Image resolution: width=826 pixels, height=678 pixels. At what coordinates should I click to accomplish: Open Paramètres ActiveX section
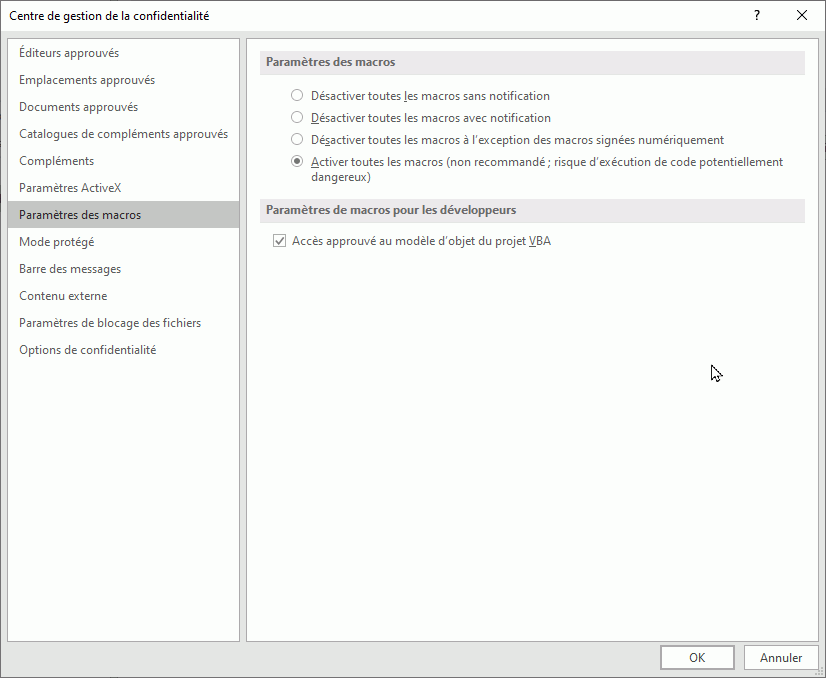tap(123, 188)
